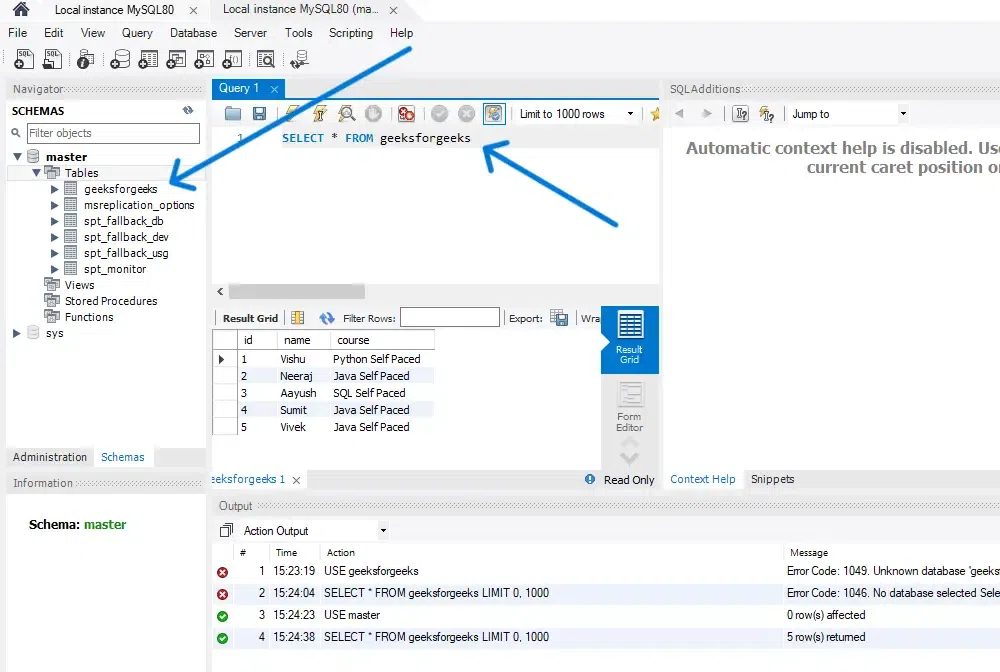Export recordset to external file icon
Image resolution: width=1000 pixels, height=672 pixels.
[559, 318]
